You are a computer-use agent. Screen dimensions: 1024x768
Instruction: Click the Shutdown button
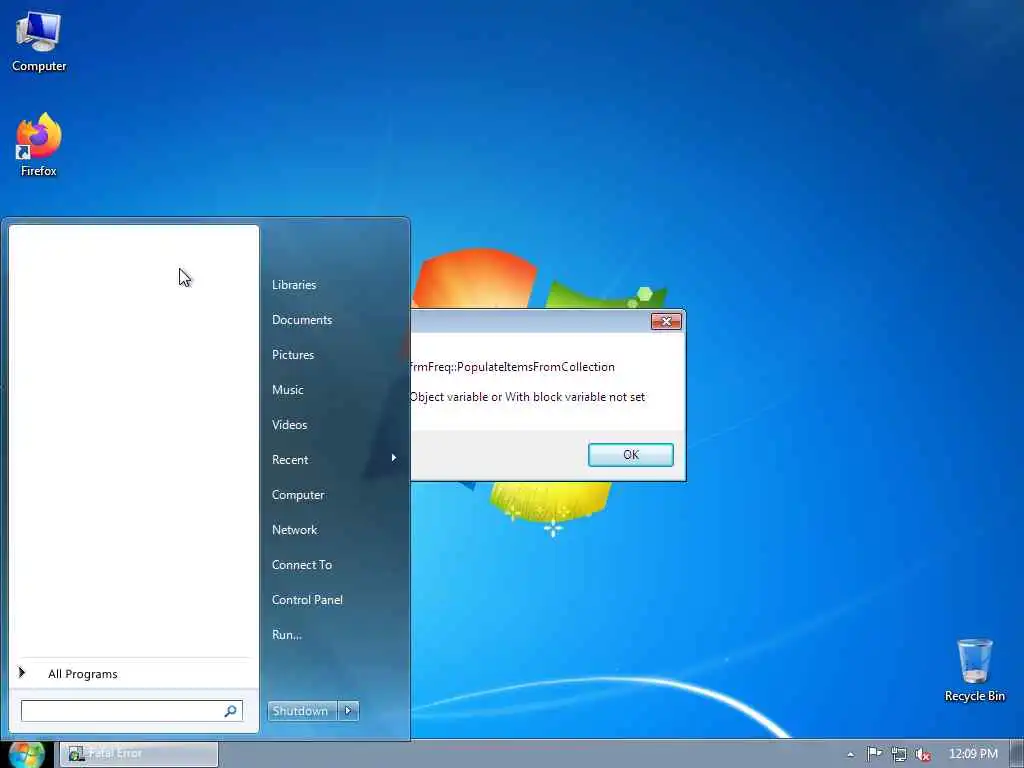pos(302,711)
